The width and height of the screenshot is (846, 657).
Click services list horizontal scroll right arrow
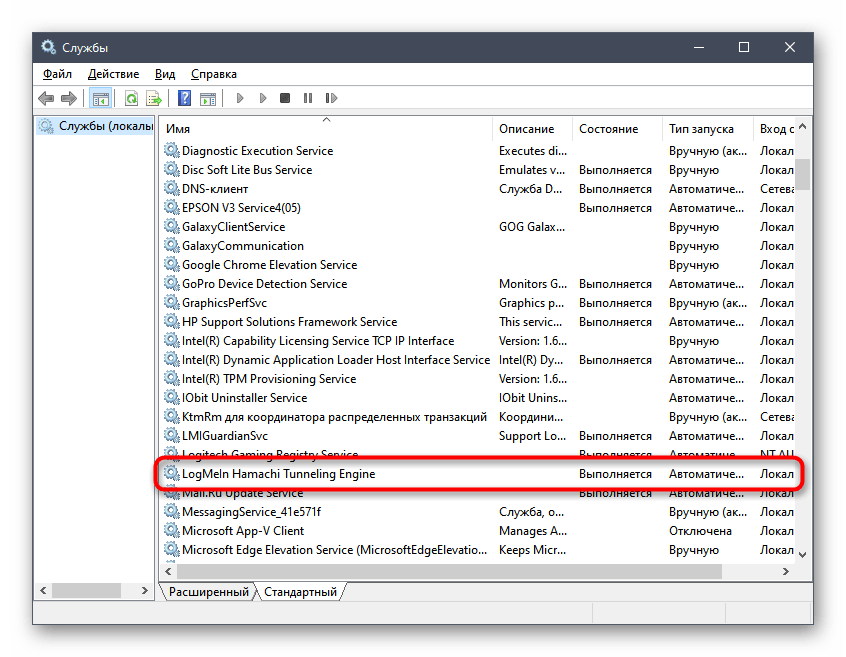(x=786, y=571)
